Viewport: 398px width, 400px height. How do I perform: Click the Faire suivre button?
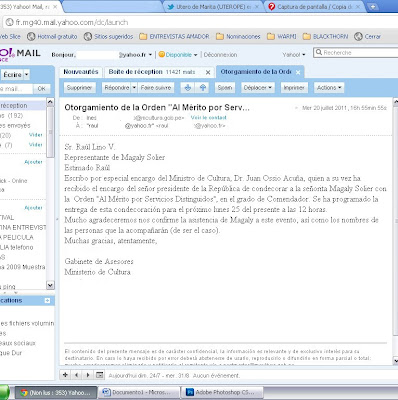(x=156, y=88)
